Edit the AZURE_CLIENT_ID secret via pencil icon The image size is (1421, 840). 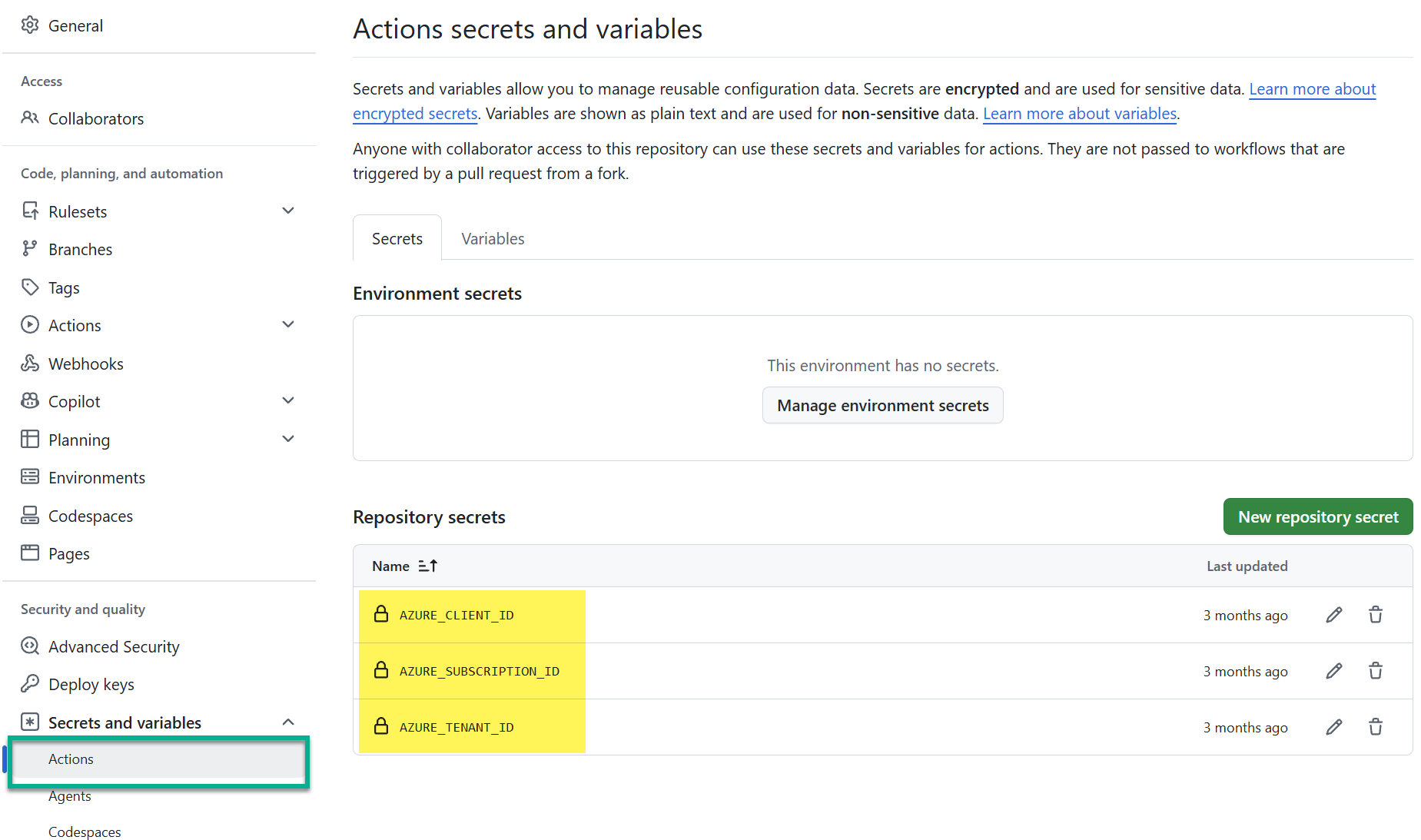pyautogui.click(x=1334, y=615)
